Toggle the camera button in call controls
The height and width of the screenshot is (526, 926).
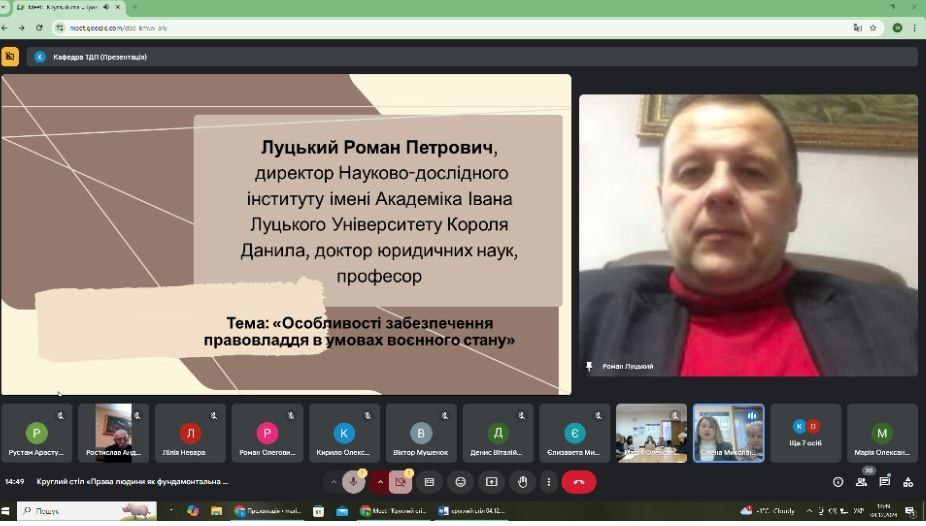coord(400,482)
